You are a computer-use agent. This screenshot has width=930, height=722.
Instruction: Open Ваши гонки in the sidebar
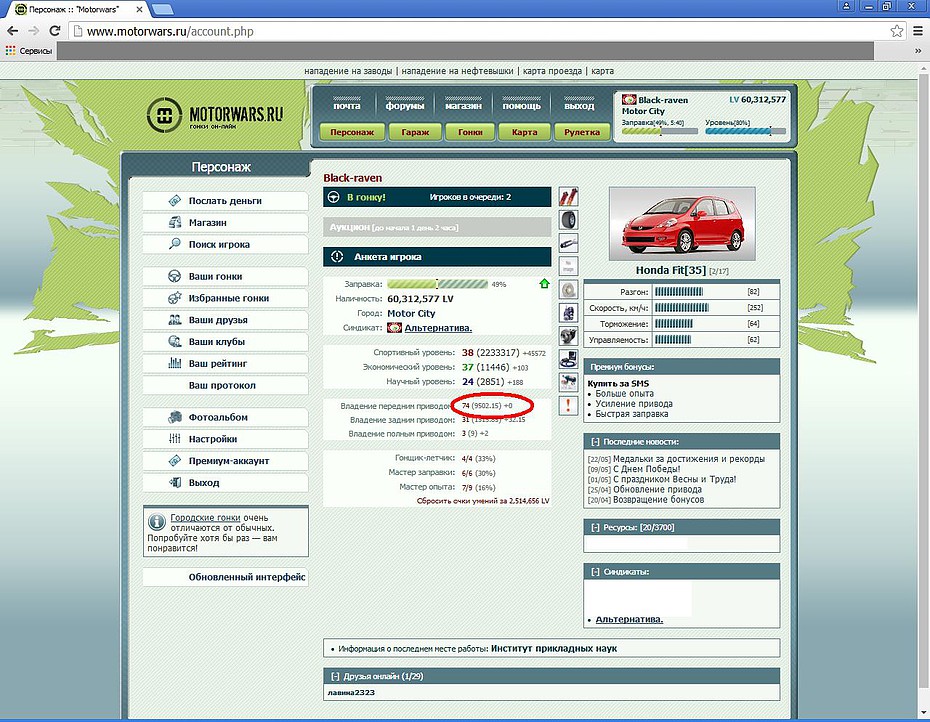(x=225, y=276)
